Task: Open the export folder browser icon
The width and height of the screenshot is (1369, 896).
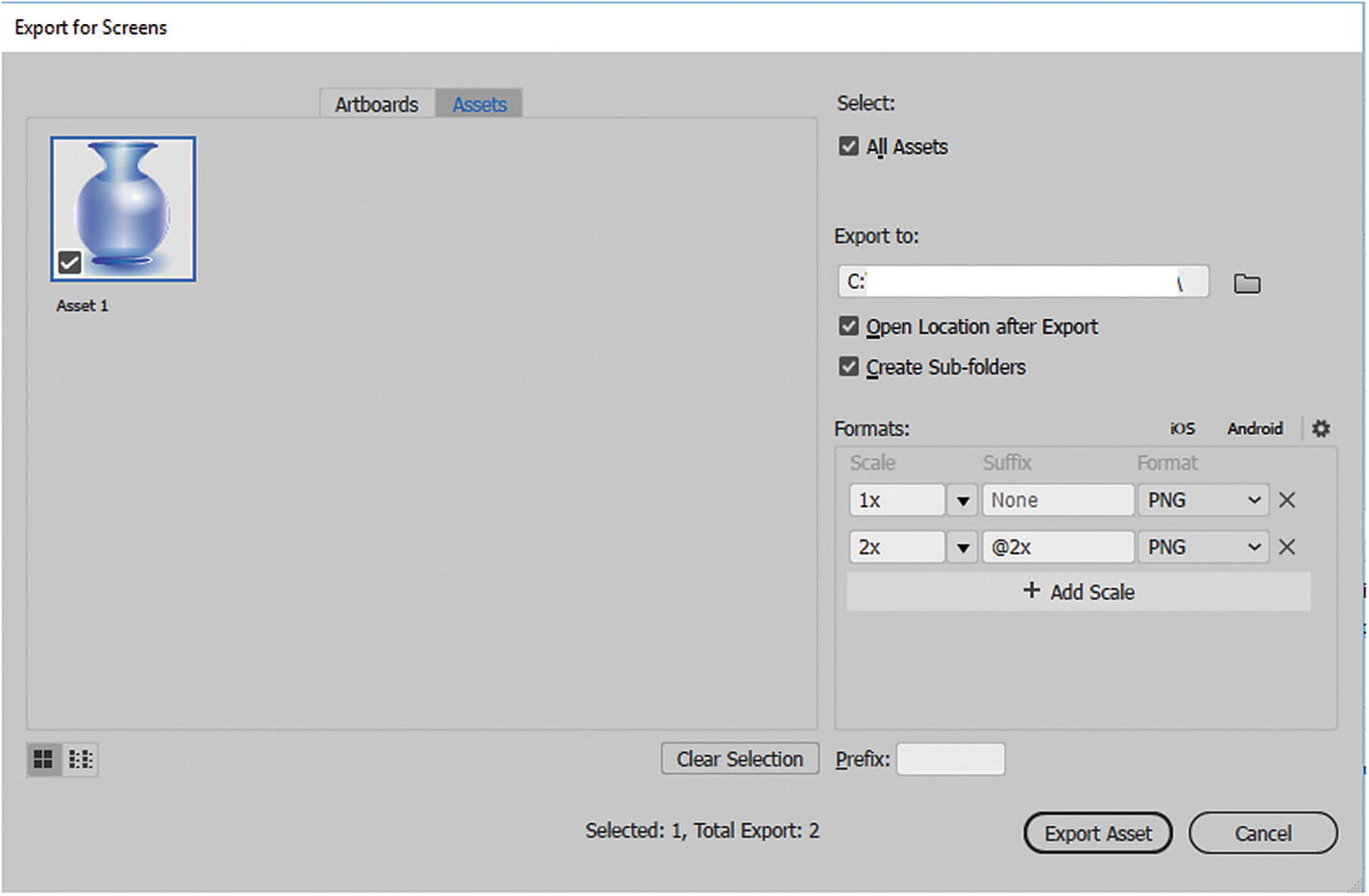Action: (x=1246, y=283)
